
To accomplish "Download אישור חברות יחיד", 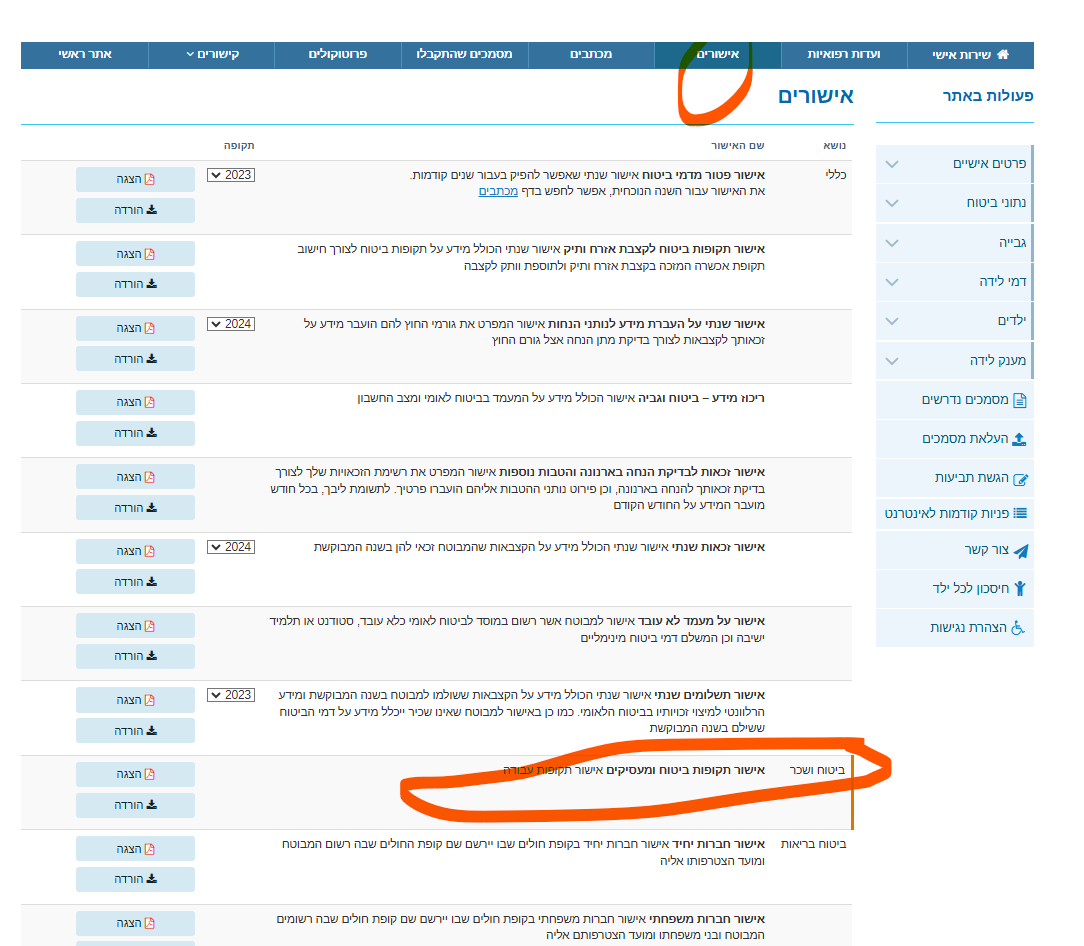I will 136,880.
